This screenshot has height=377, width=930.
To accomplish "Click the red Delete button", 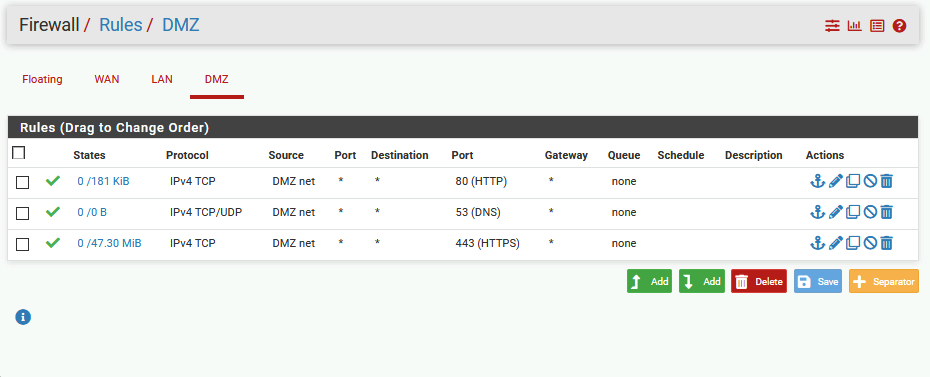I will tap(759, 282).
